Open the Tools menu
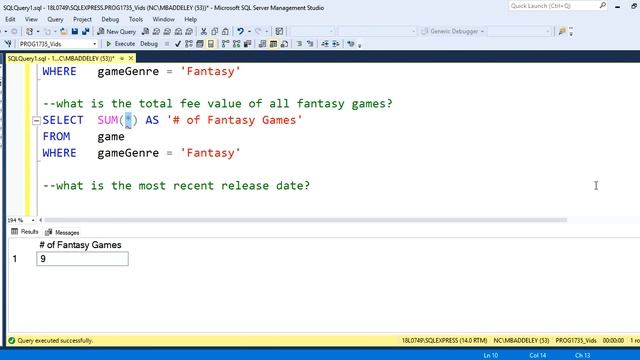The height and width of the screenshot is (360, 640). 136,19
